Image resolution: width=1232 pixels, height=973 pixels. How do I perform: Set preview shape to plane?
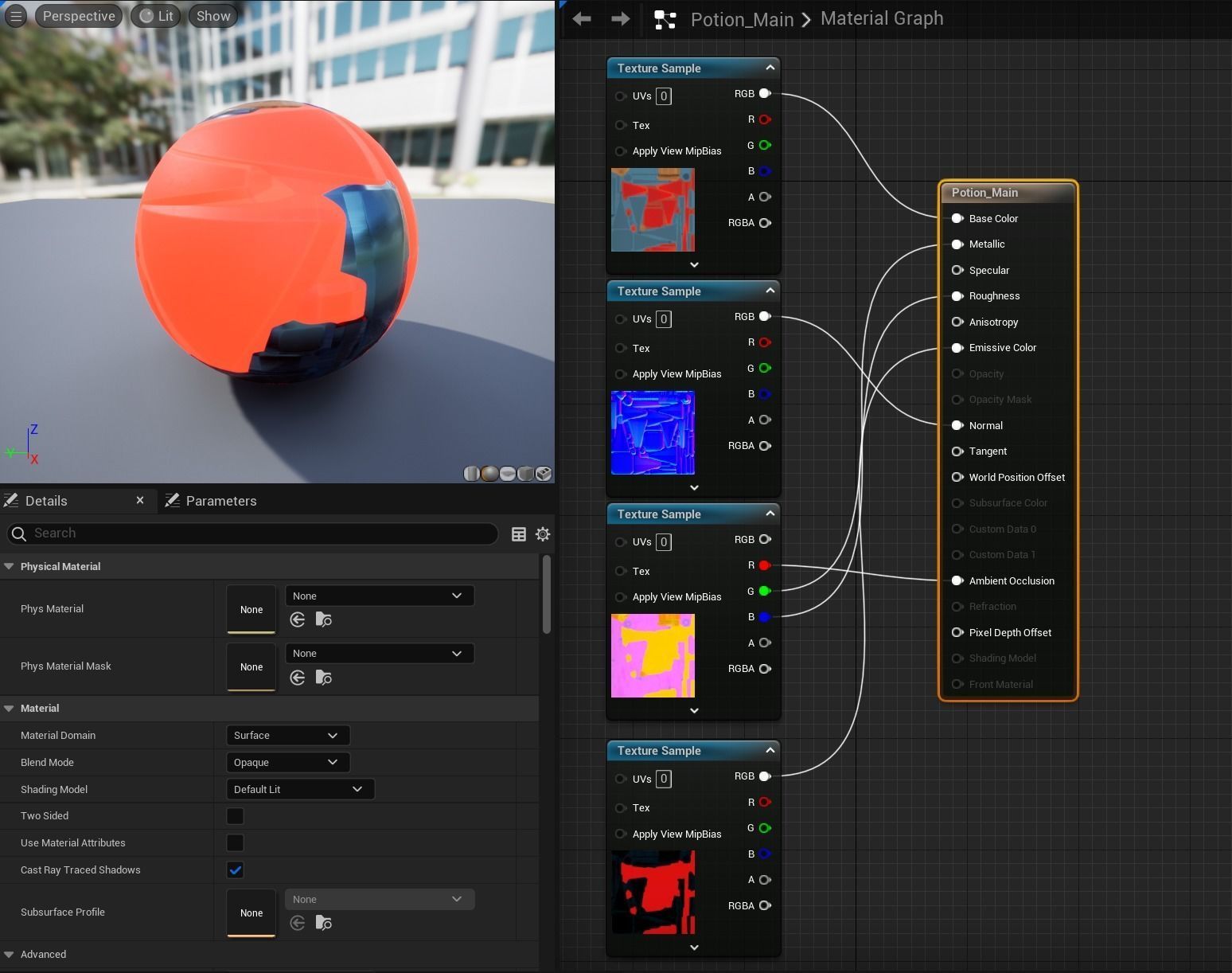(508, 474)
